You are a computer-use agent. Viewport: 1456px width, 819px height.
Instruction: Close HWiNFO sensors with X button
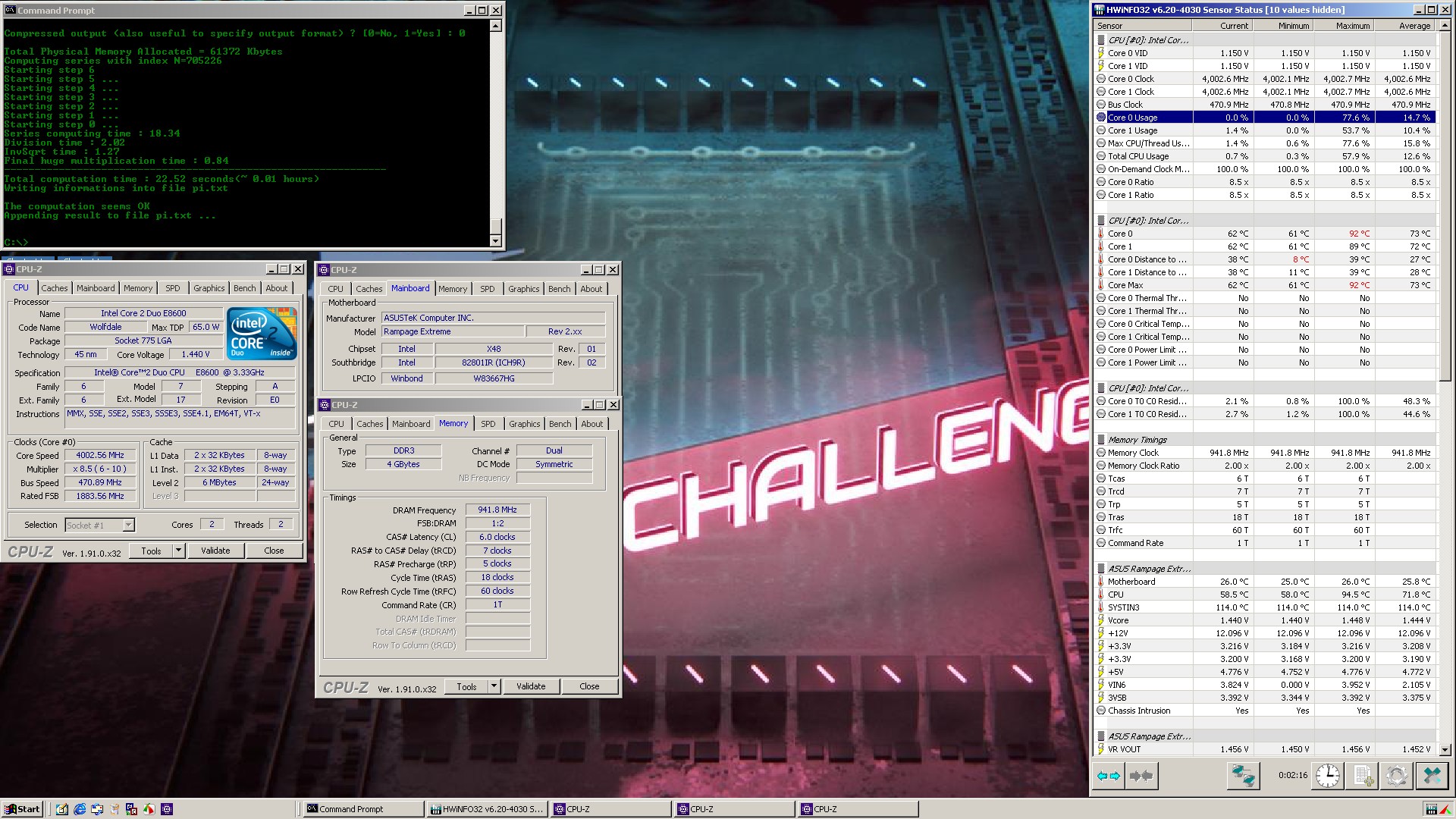pyautogui.click(x=1432, y=776)
